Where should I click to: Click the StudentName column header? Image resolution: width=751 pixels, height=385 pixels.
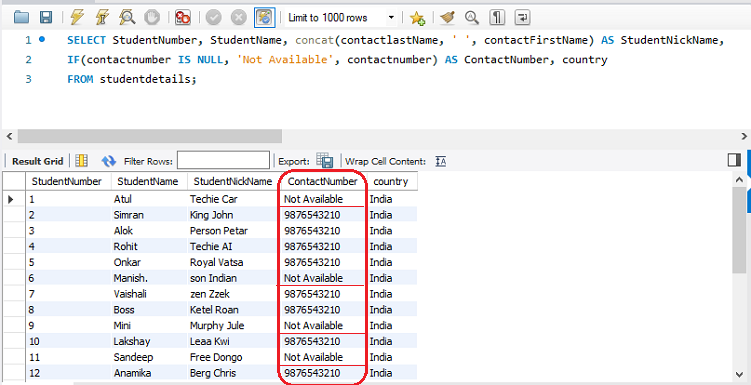click(x=149, y=181)
